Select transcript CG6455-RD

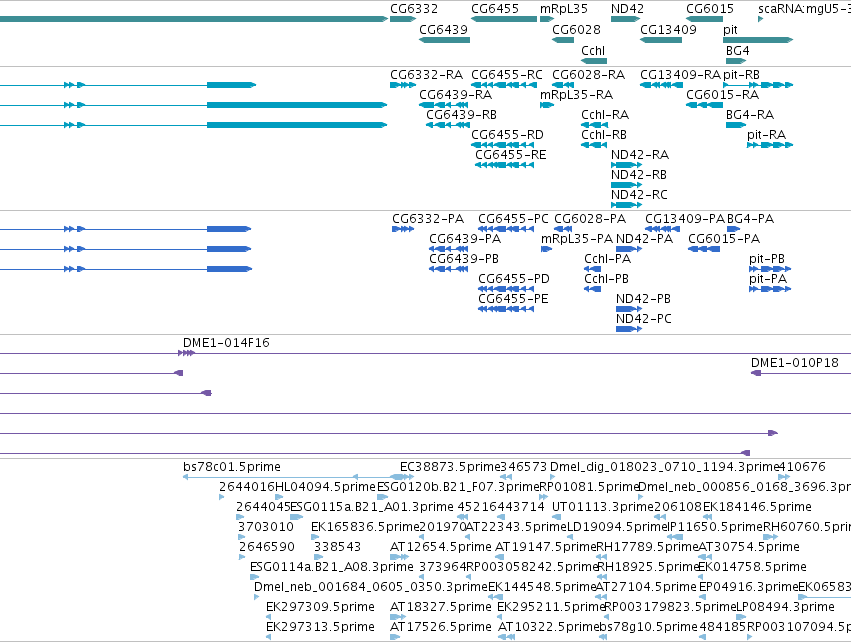507,135
